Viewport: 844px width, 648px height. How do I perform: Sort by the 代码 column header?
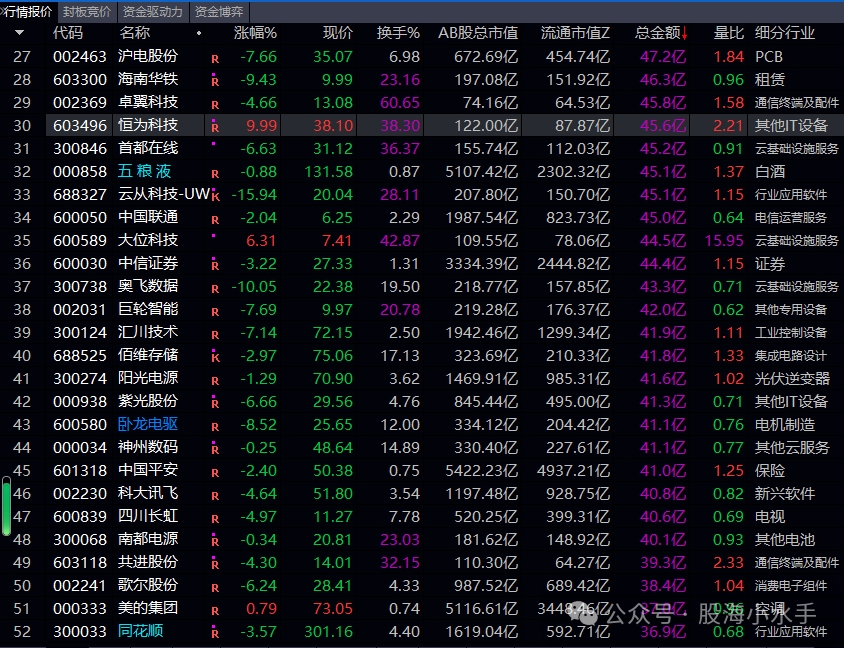[68, 33]
